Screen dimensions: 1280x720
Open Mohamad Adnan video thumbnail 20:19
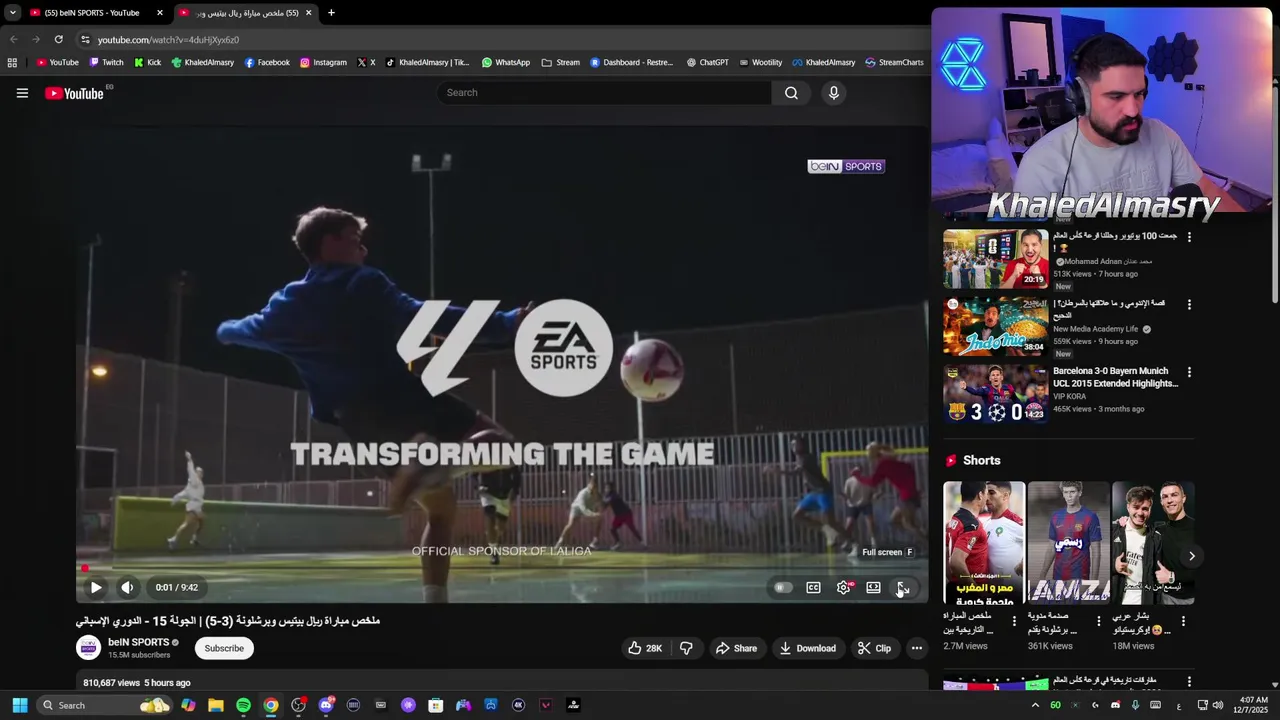[996, 259]
